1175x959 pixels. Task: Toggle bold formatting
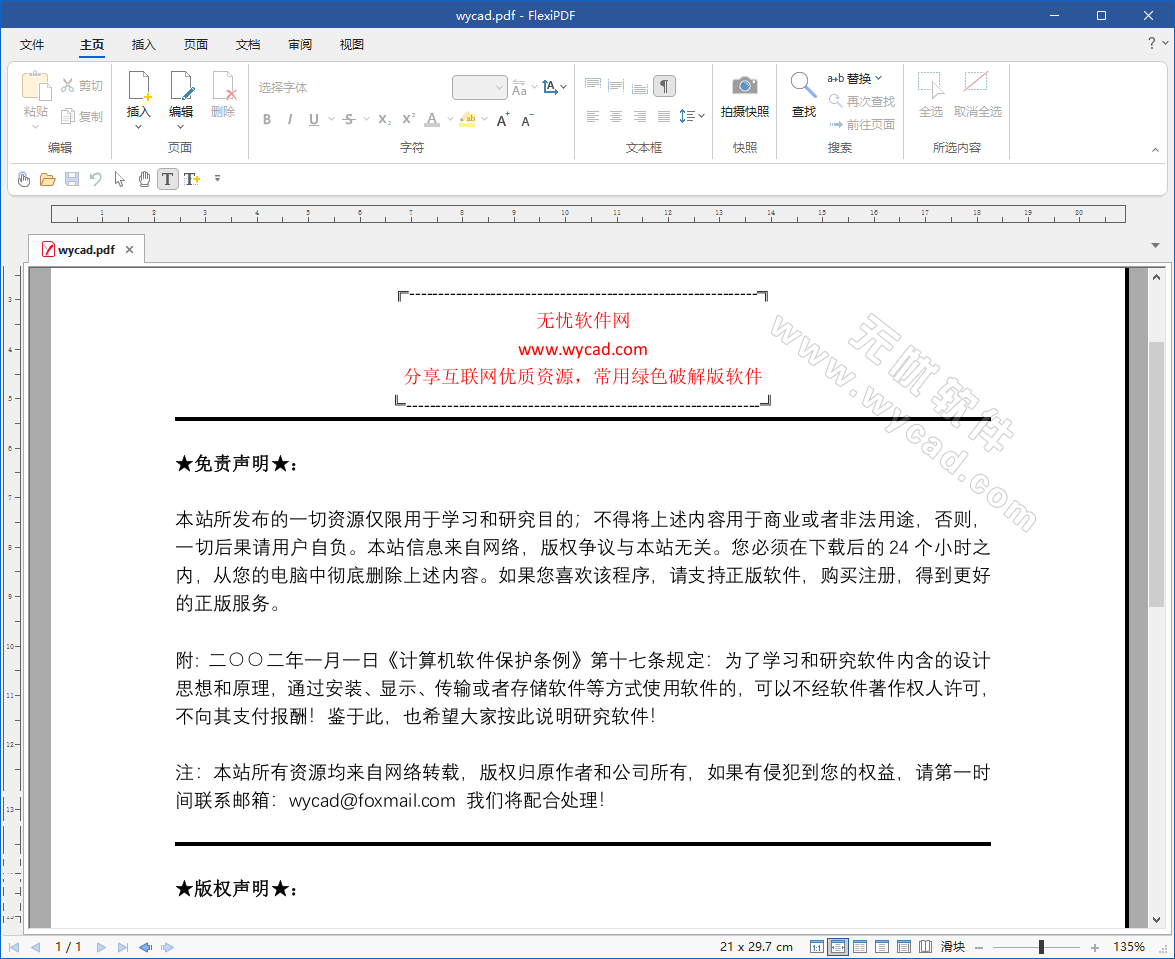coord(266,118)
